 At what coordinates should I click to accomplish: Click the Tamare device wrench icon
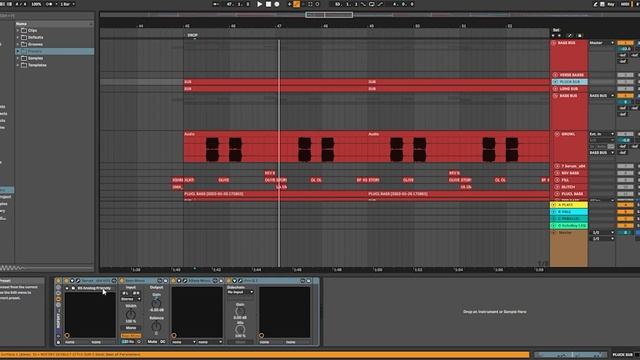point(78,281)
